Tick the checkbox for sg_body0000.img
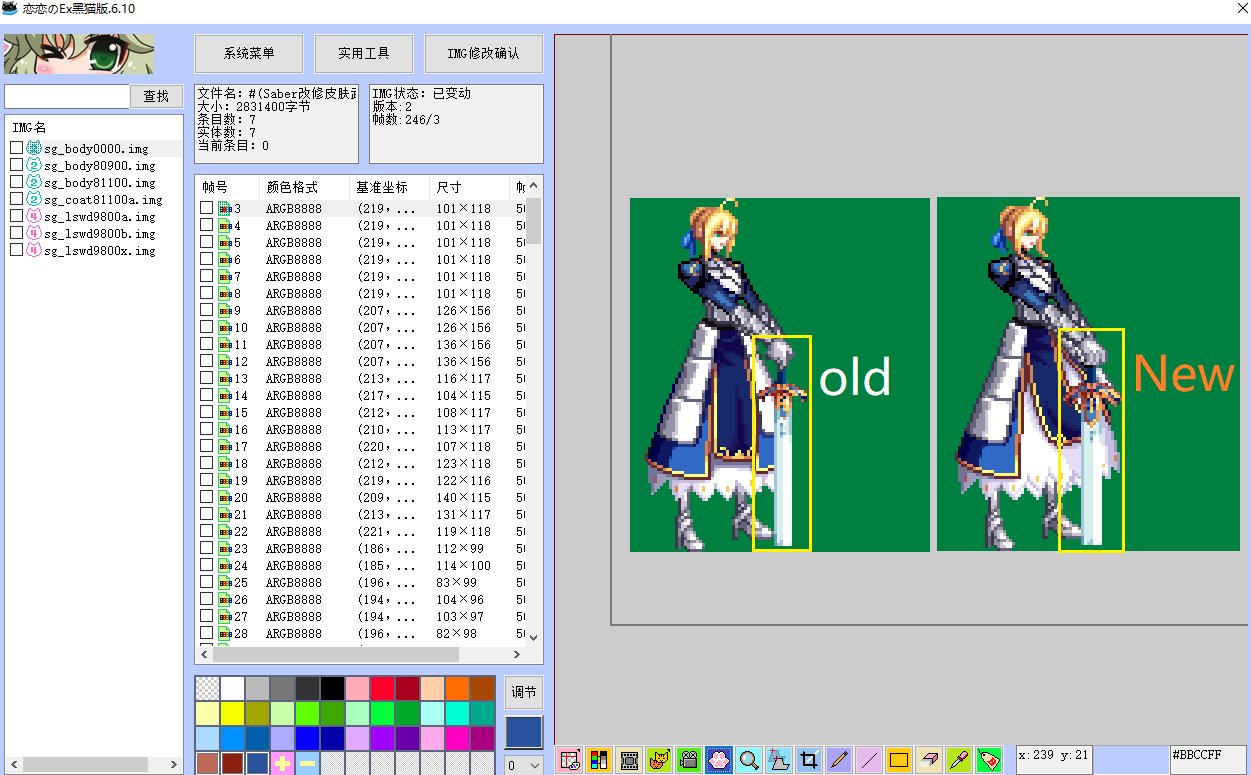1251x775 pixels. (x=16, y=148)
